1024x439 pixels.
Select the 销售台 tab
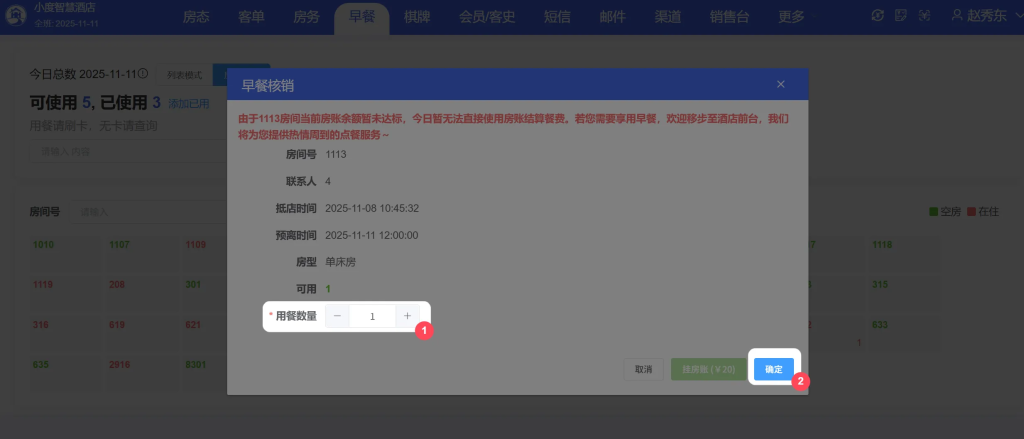732,16
